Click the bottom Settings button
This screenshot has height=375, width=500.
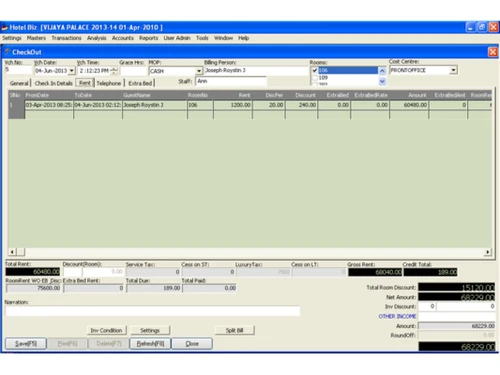150,330
